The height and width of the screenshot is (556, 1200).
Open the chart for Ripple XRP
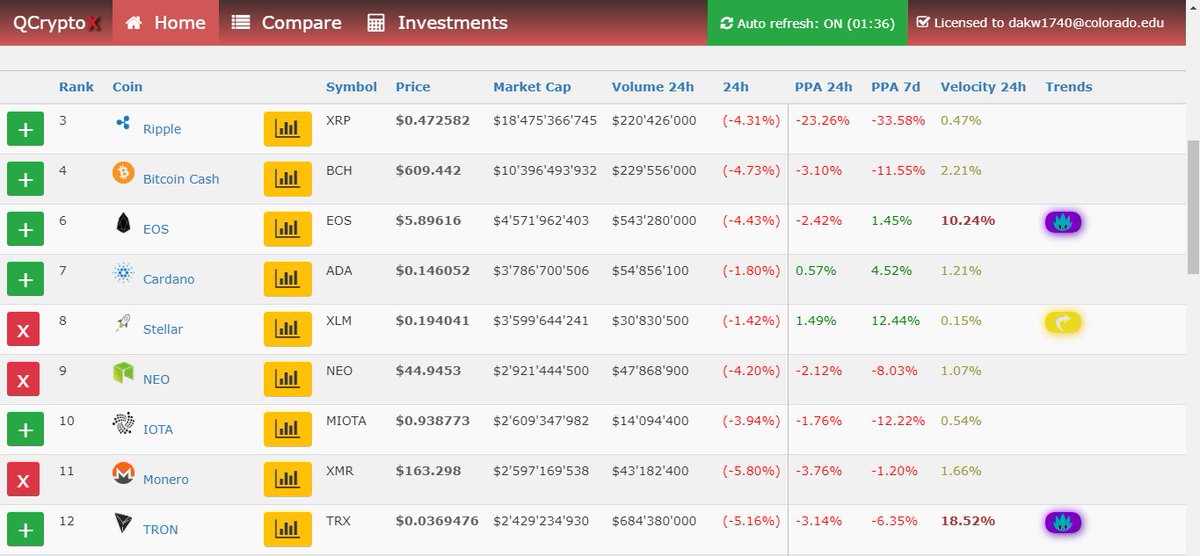[286, 129]
